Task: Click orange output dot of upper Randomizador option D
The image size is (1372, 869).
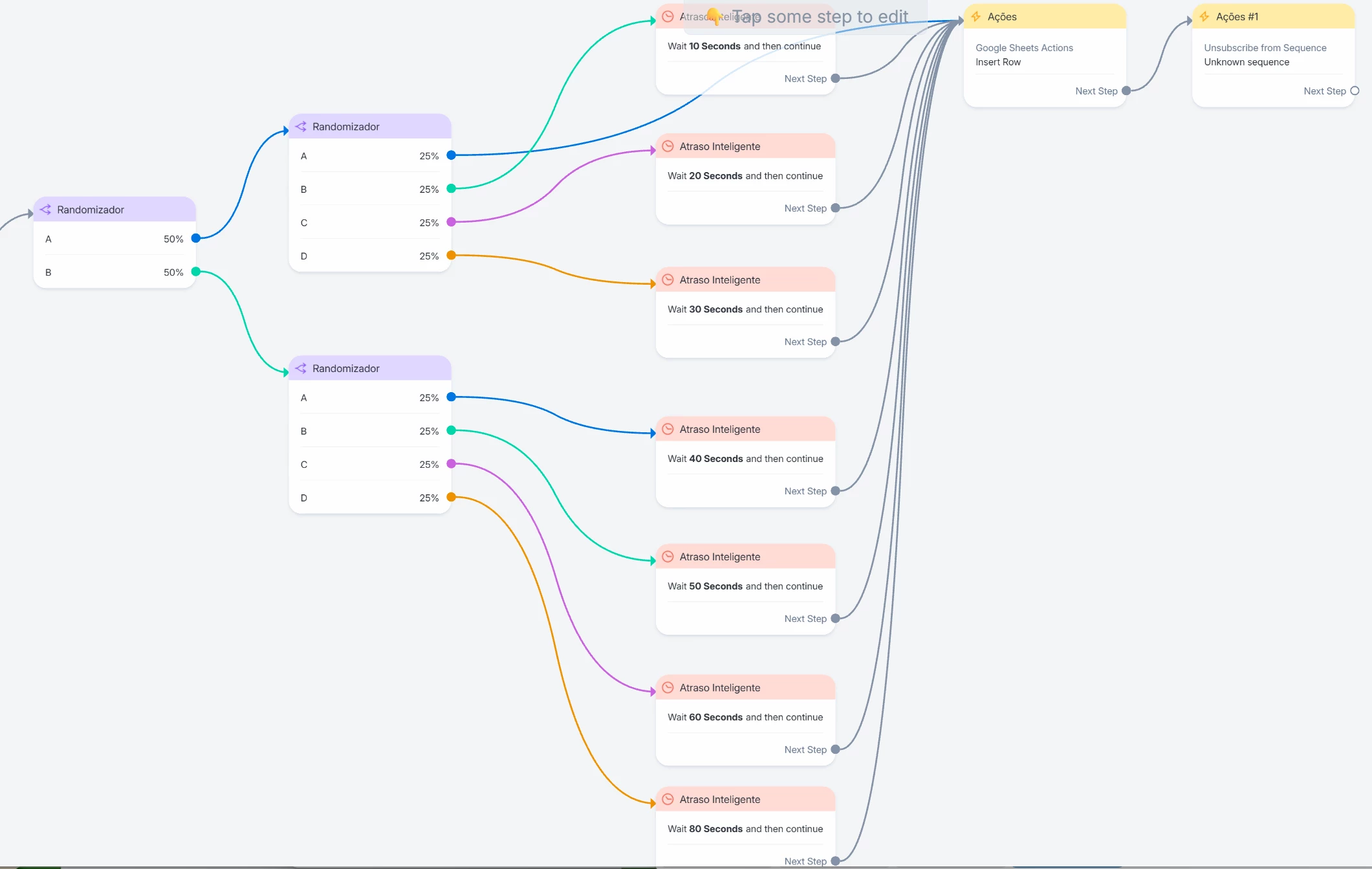Action: pos(452,256)
